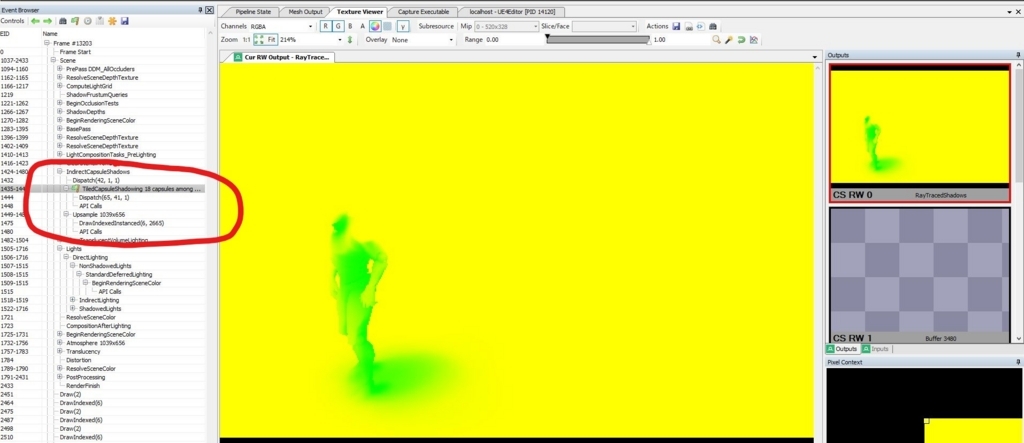Open the texture tab list dropdown arrow
Viewport: 1024px width, 443px height.
(x=815, y=57)
